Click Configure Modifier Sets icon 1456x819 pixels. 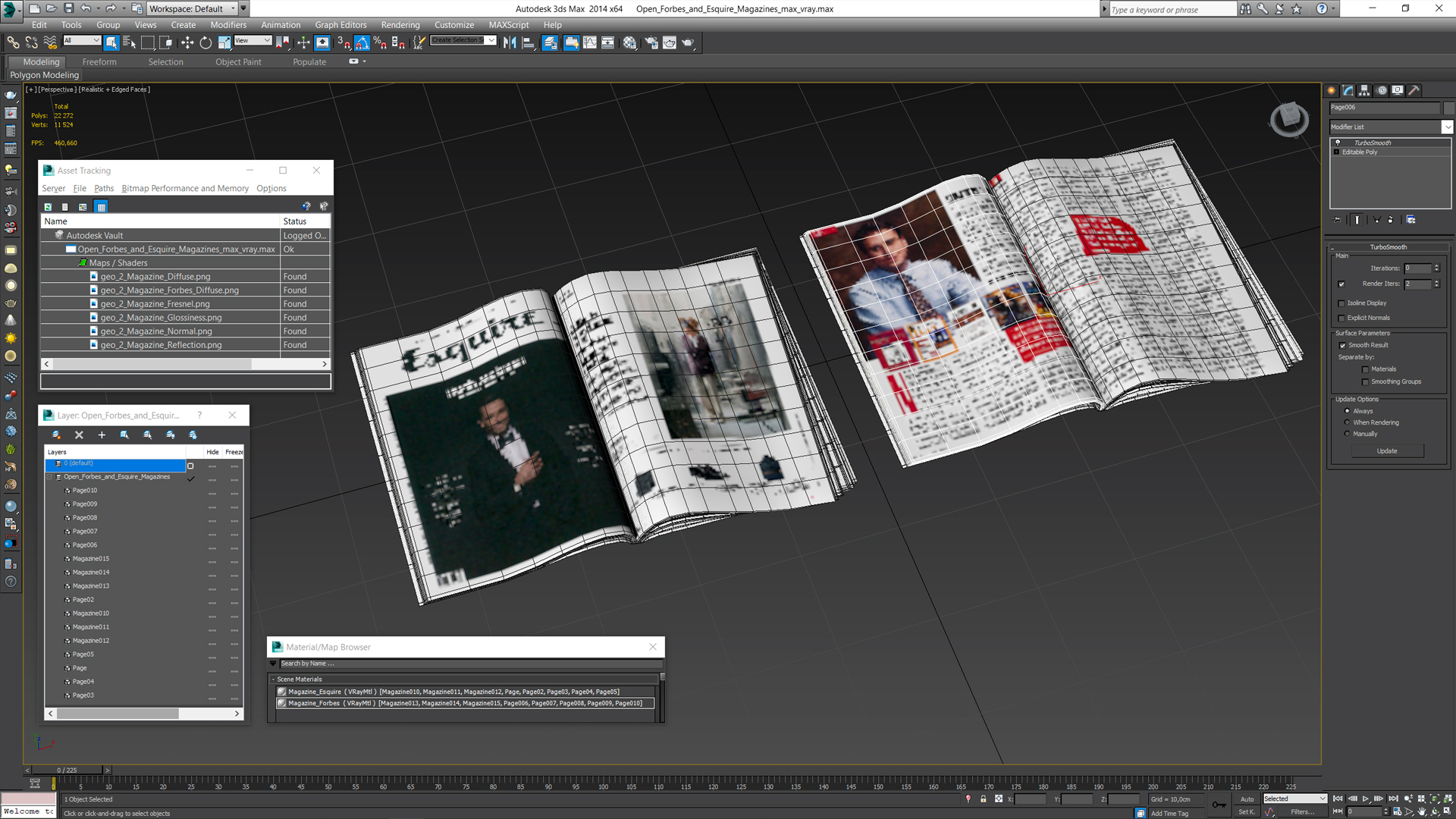point(1411,220)
